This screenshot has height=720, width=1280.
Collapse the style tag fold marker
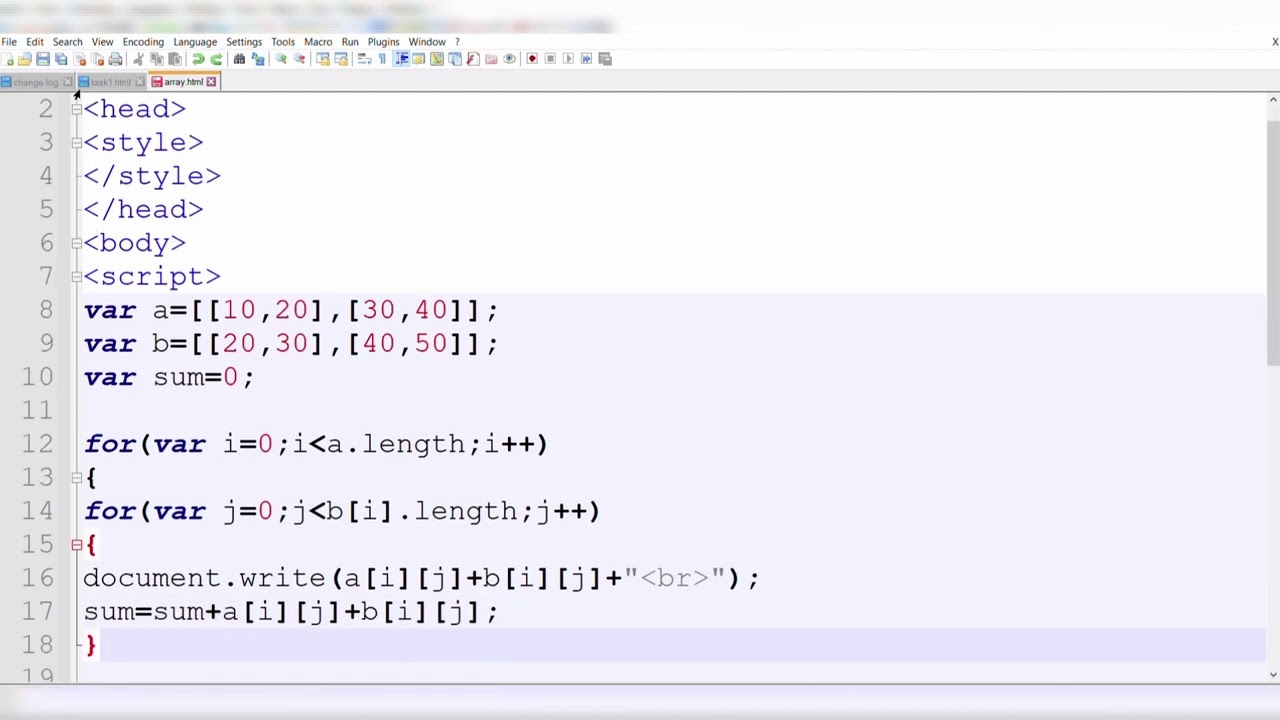pos(77,143)
